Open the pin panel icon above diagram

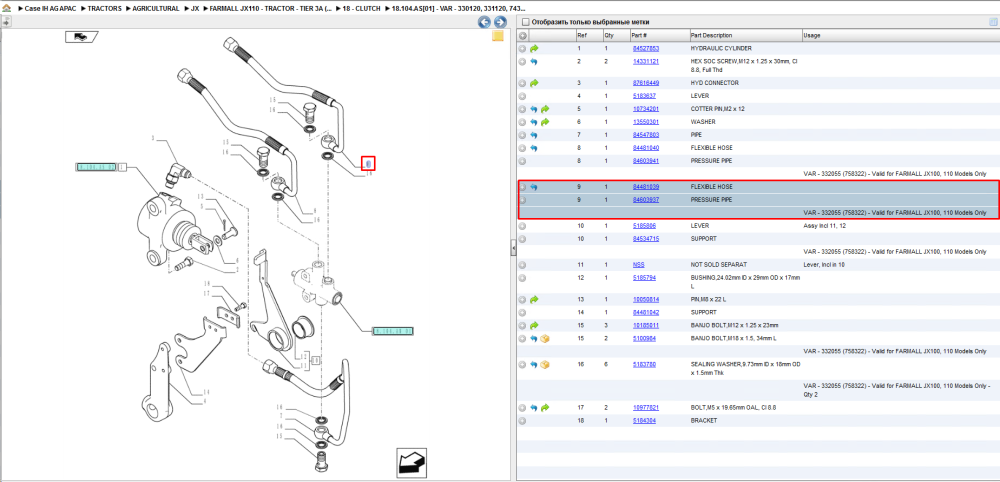tap(6, 22)
